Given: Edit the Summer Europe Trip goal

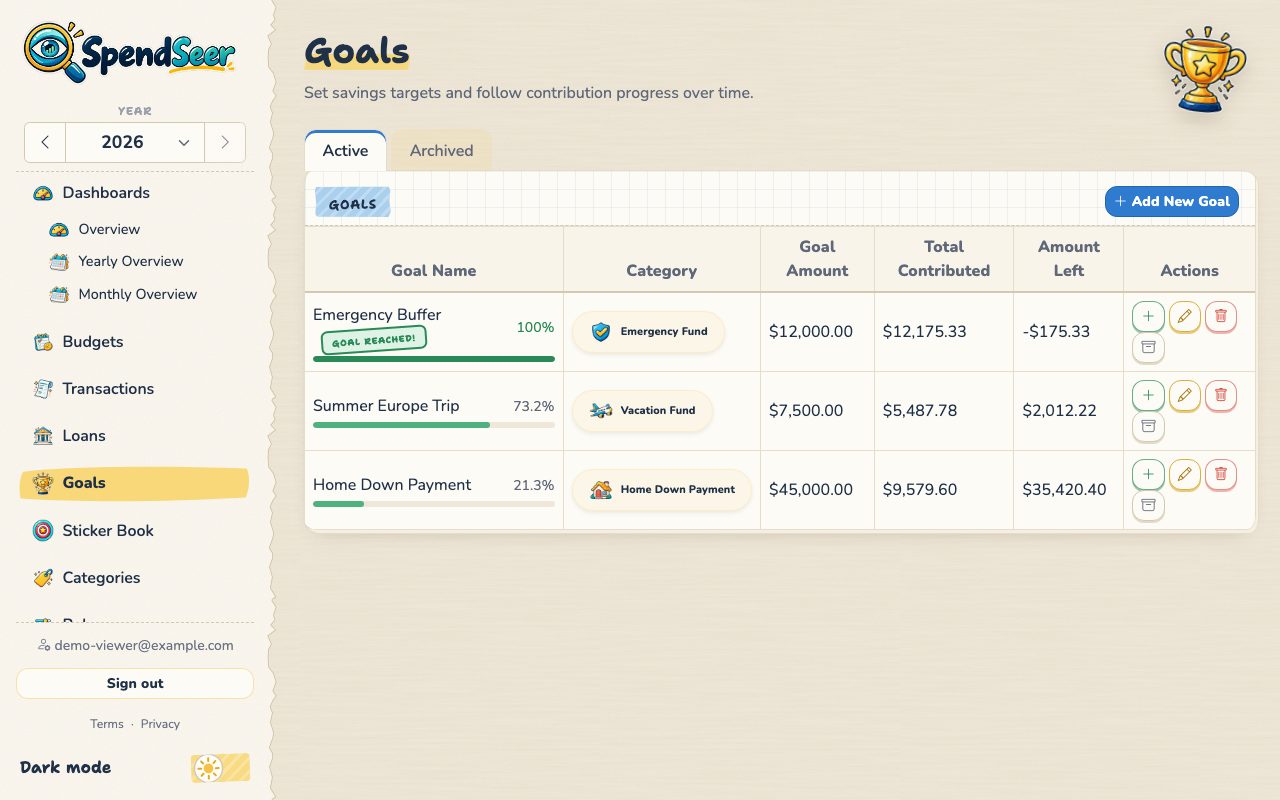Looking at the screenshot, I should [1184, 396].
